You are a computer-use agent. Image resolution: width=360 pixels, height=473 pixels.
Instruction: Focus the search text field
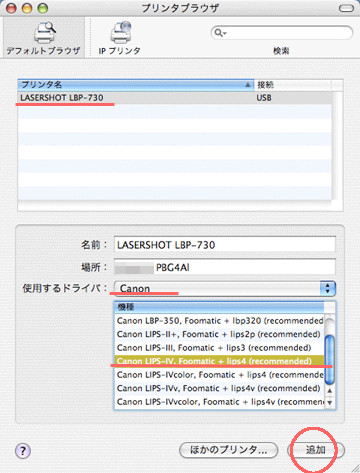point(282,33)
